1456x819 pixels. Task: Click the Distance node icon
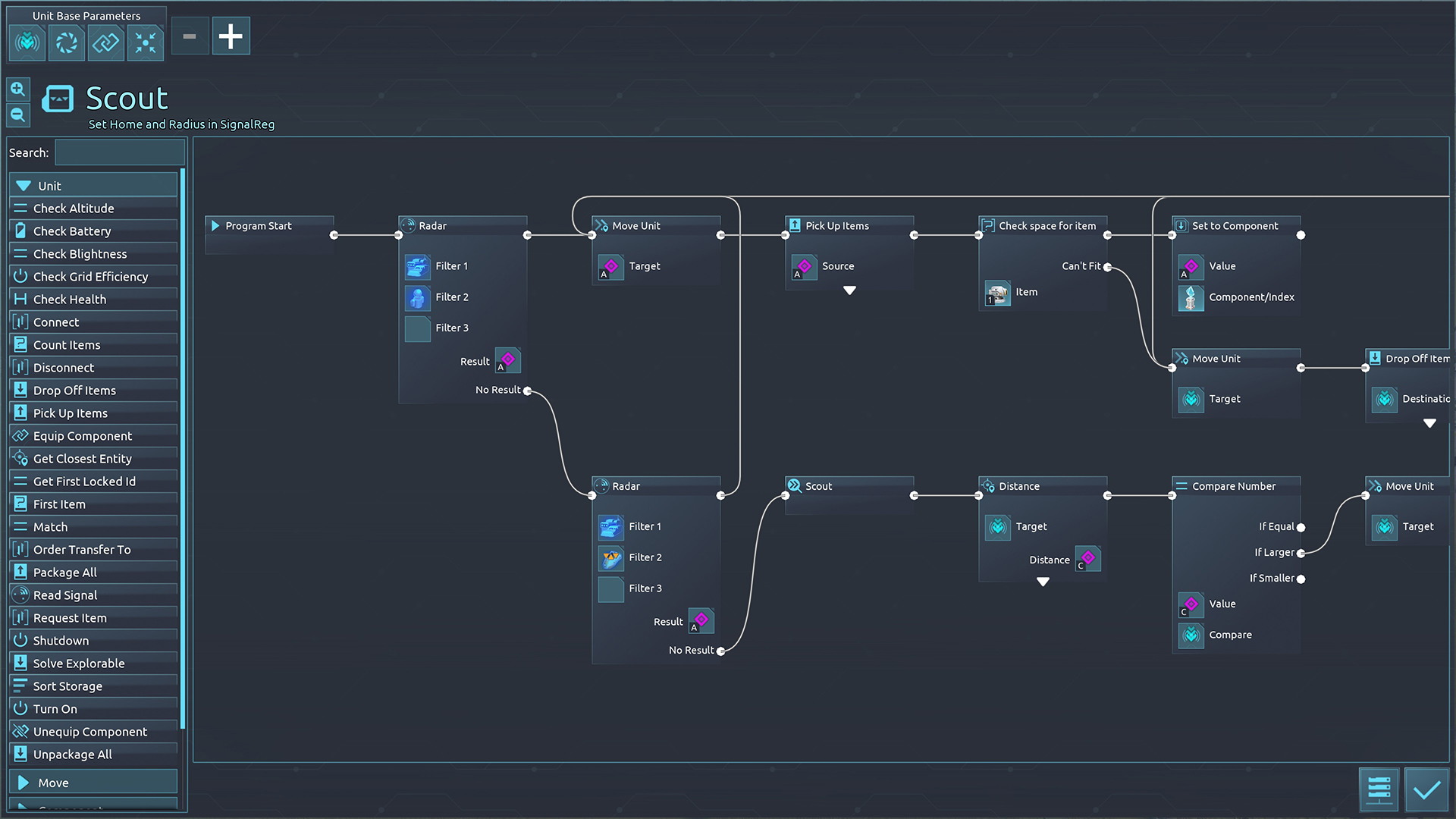point(989,485)
